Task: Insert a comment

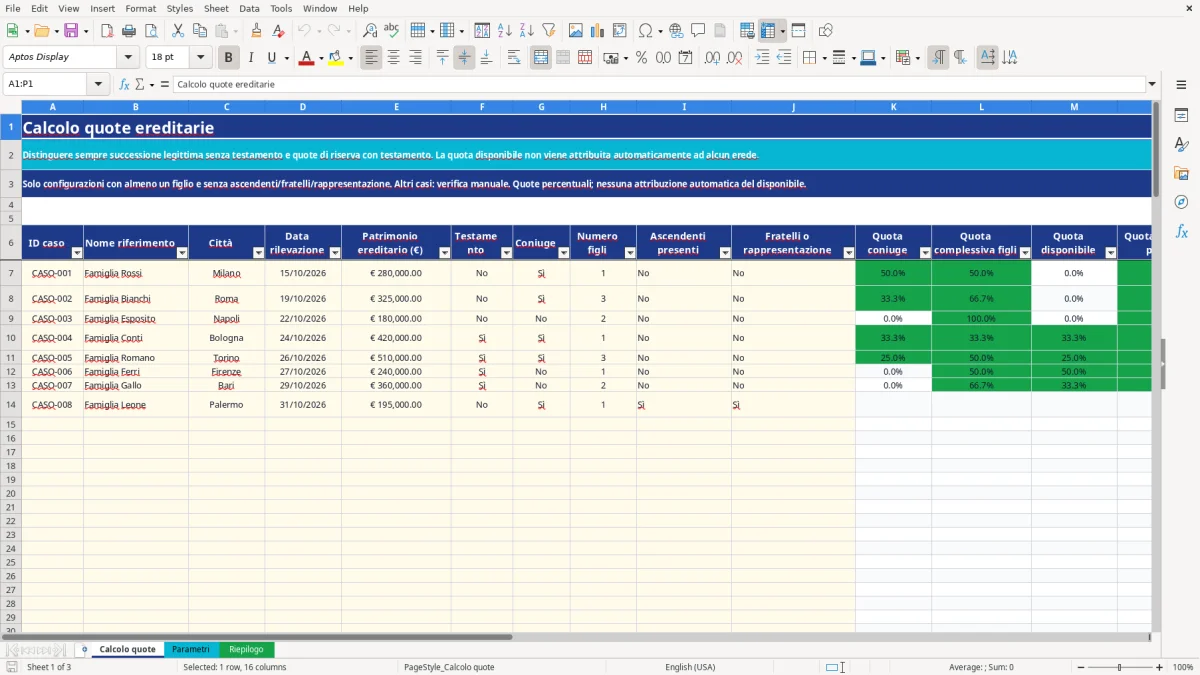Action: (x=698, y=30)
